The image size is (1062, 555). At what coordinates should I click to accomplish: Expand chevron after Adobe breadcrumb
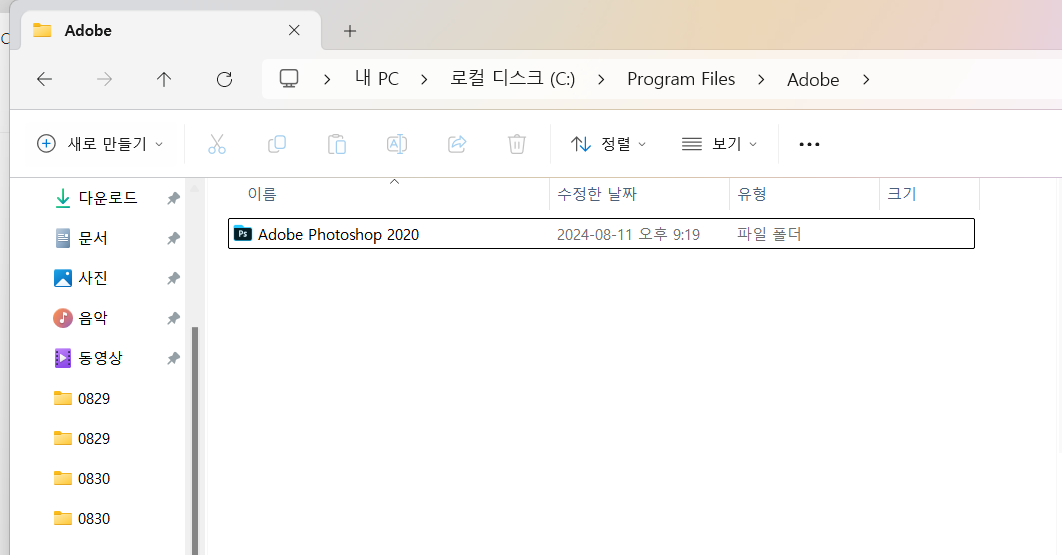(x=866, y=79)
